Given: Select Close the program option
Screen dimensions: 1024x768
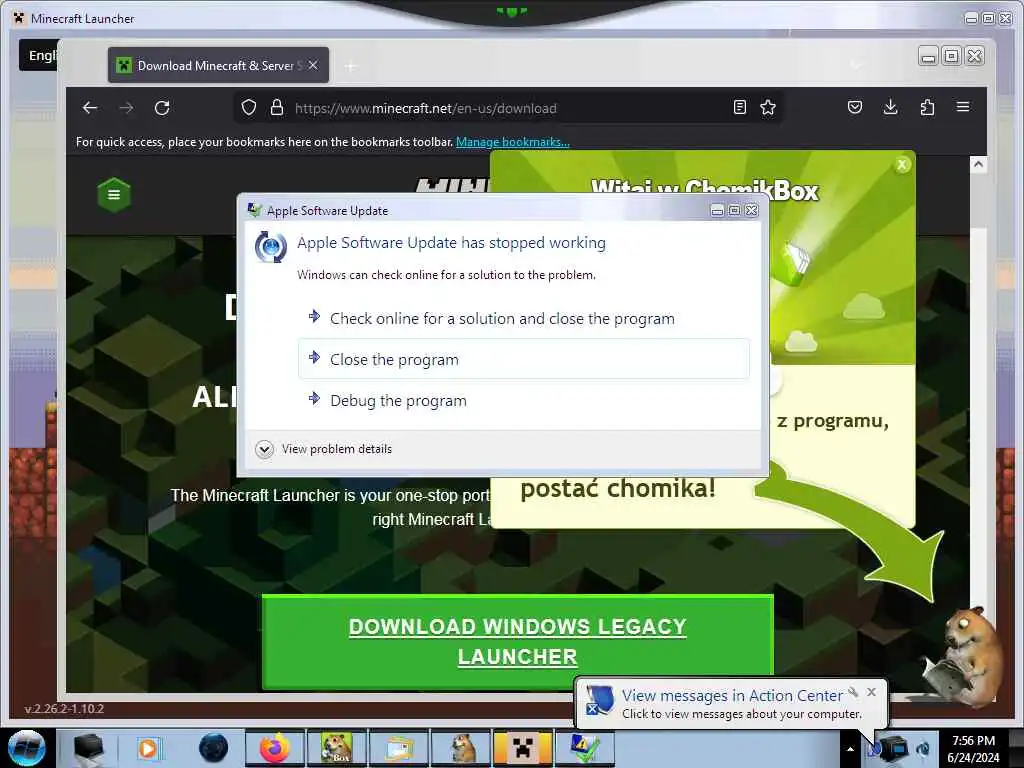Looking at the screenshot, I should point(524,359).
